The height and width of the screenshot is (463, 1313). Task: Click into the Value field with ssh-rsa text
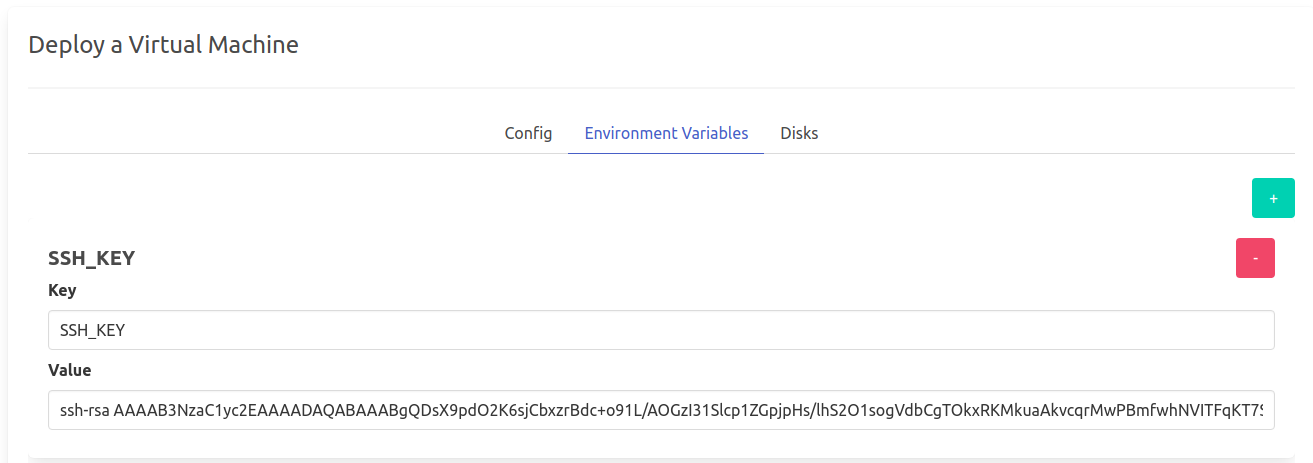point(660,410)
